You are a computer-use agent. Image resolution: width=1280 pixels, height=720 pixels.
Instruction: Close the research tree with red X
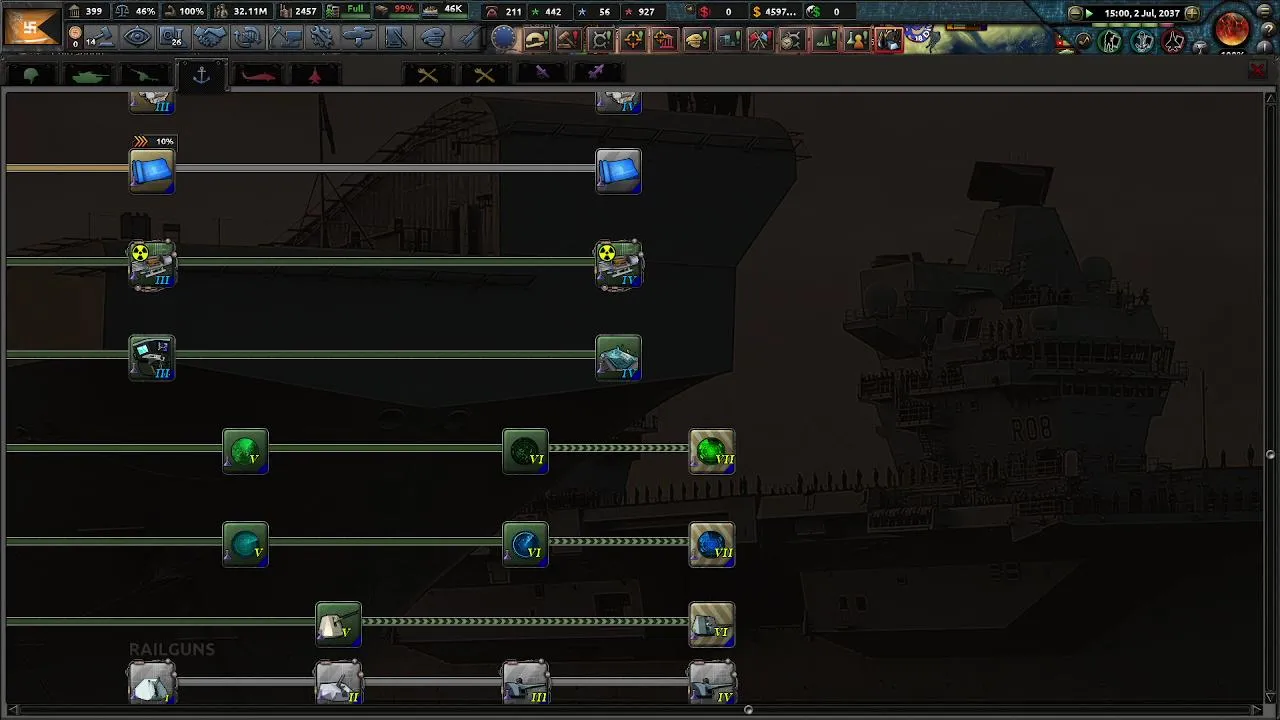click(1257, 70)
